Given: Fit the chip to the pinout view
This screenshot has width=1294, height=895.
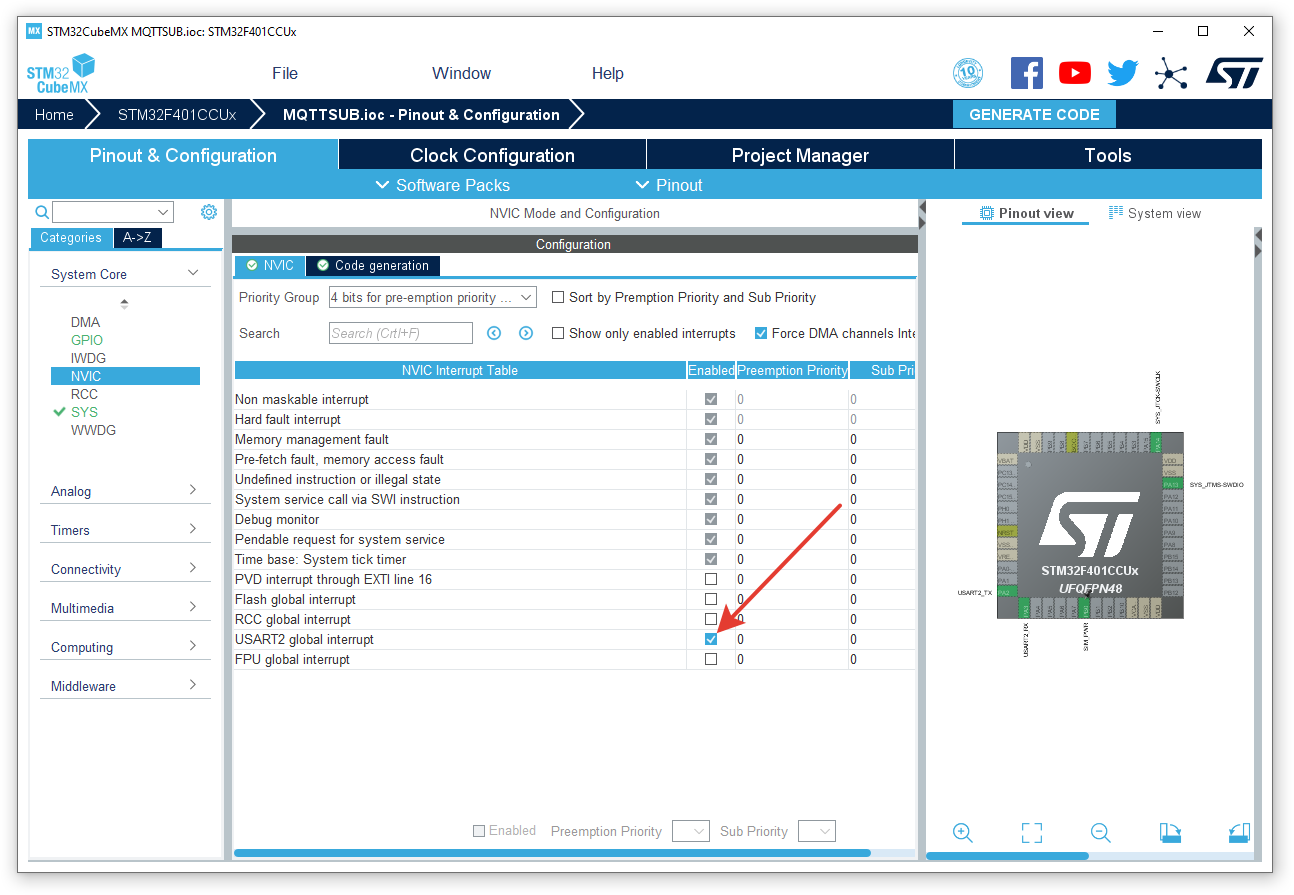Looking at the screenshot, I should coord(1032,832).
